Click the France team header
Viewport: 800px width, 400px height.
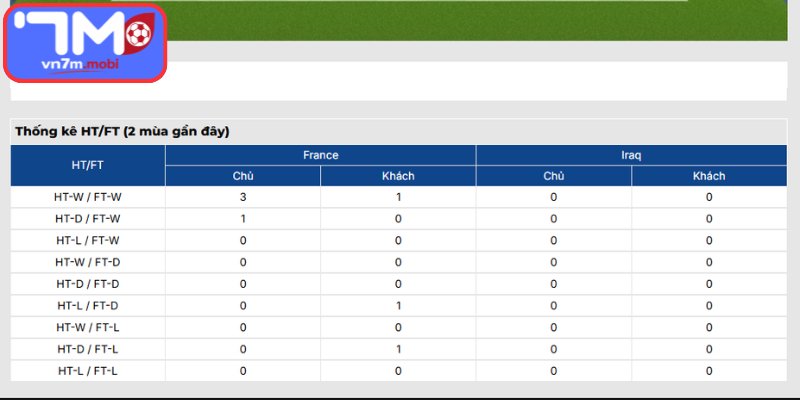(320, 155)
